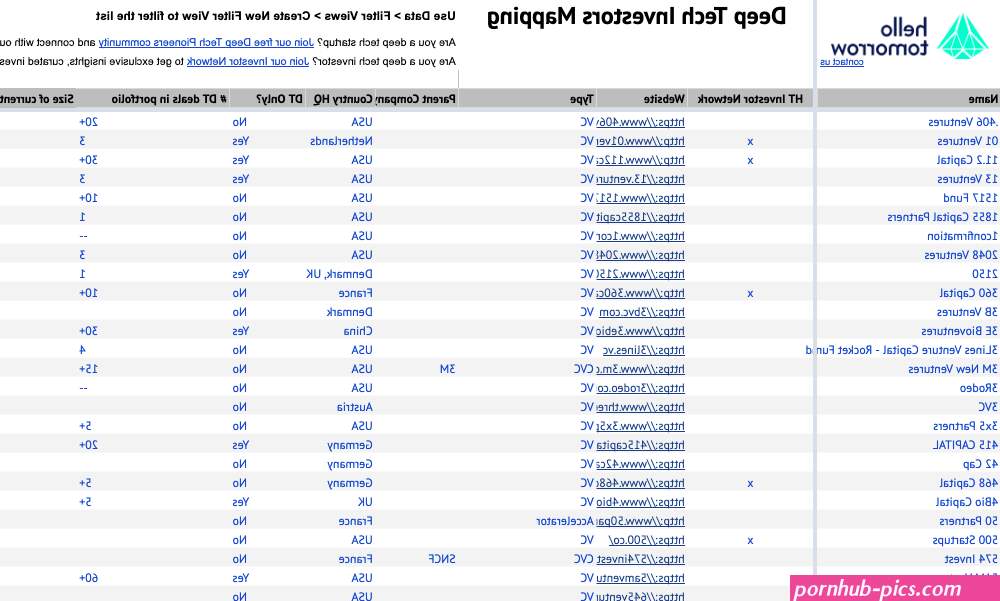Select the 'China' country cell
Screen dimensions: 1000x601
pos(358,331)
